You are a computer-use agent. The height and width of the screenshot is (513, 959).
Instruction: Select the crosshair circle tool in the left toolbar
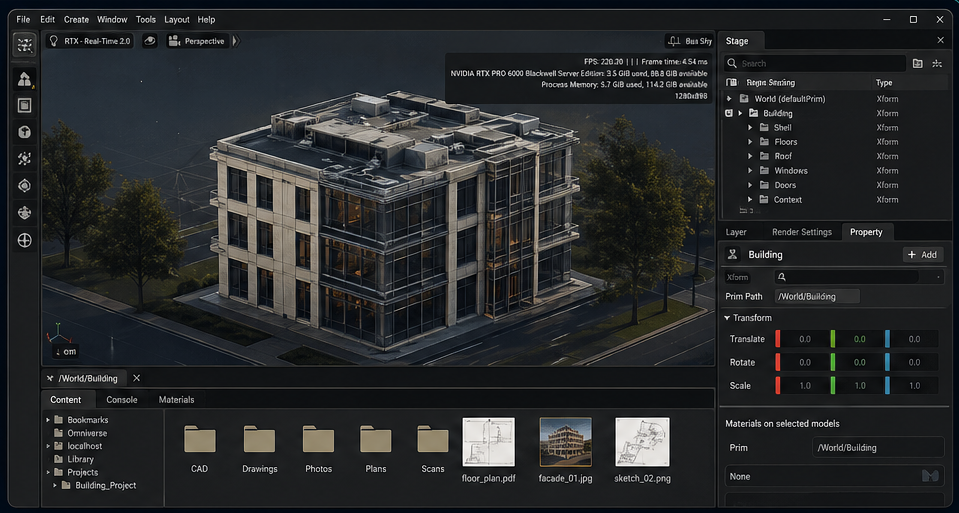(24, 240)
